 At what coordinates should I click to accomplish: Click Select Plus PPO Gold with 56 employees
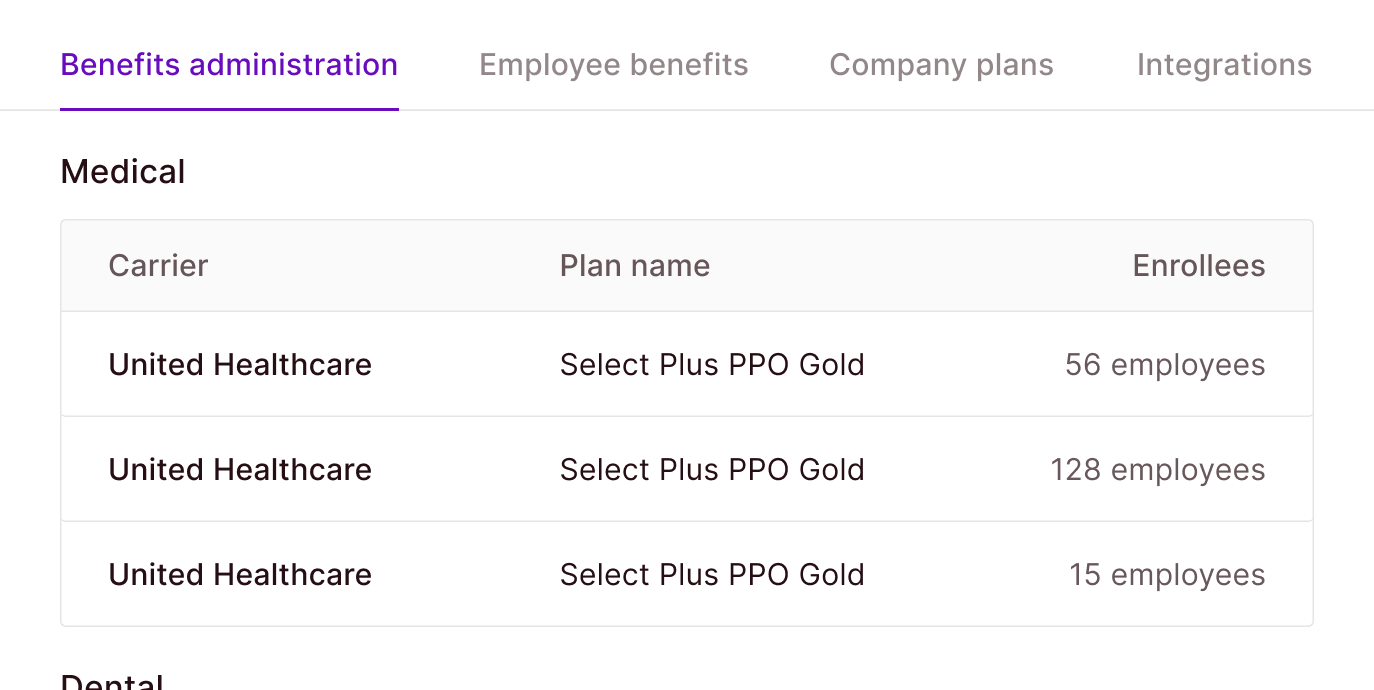(711, 365)
